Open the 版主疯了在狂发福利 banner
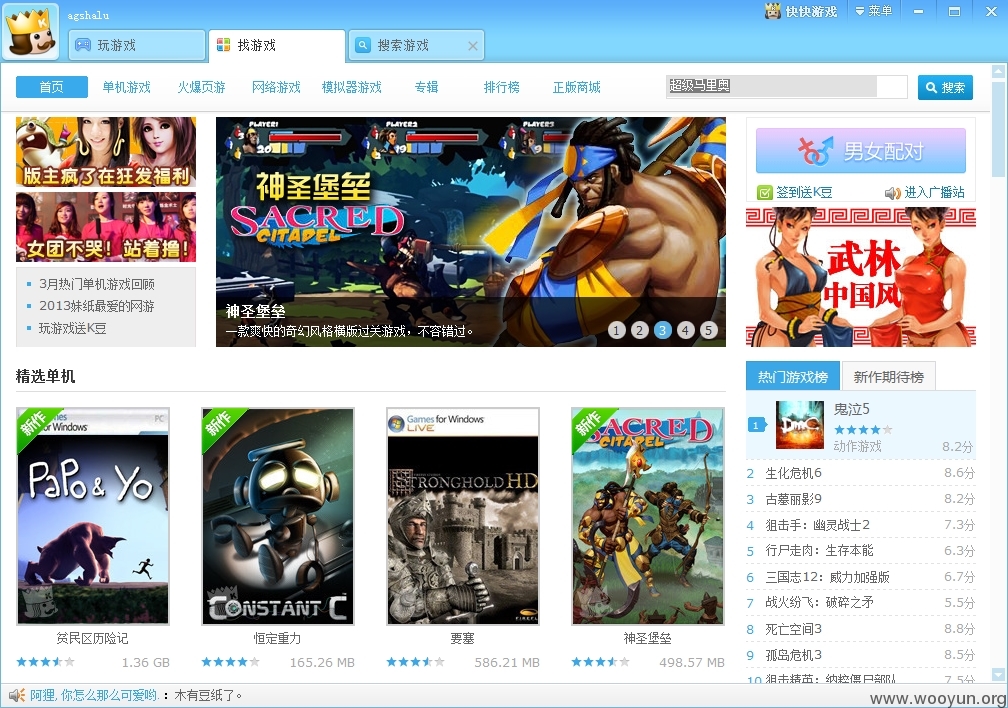The image size is (1008, 708). pos(106,152)
